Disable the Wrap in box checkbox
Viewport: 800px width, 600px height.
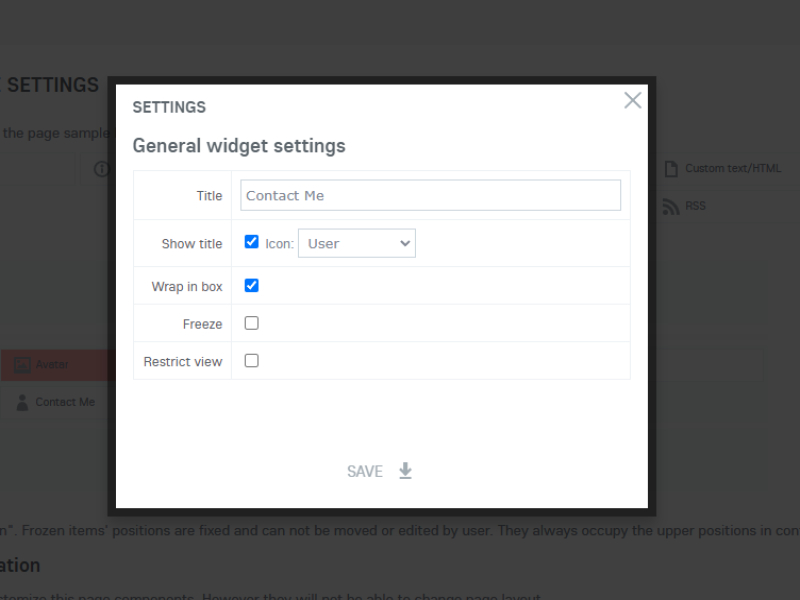(x=252, y=285)
